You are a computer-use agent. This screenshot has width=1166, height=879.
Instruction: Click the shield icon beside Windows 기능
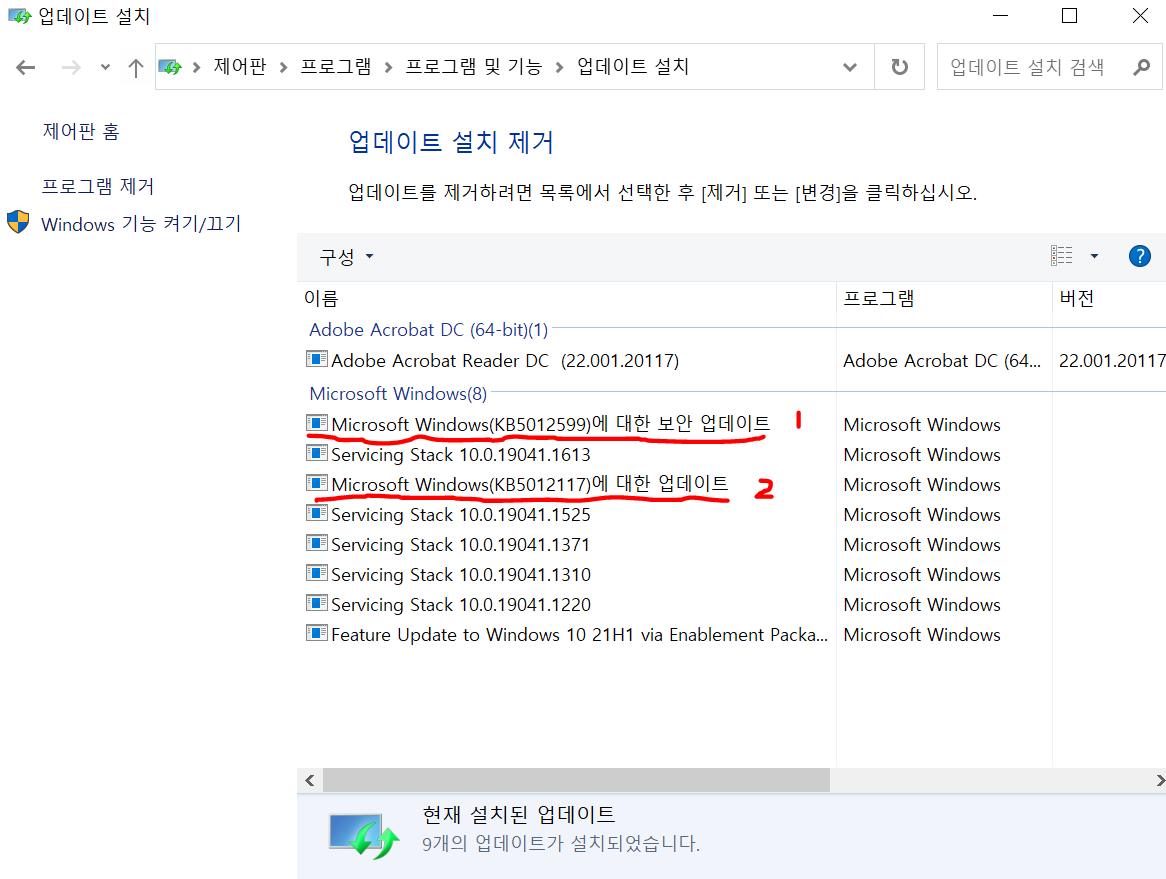tap(18, 222)
